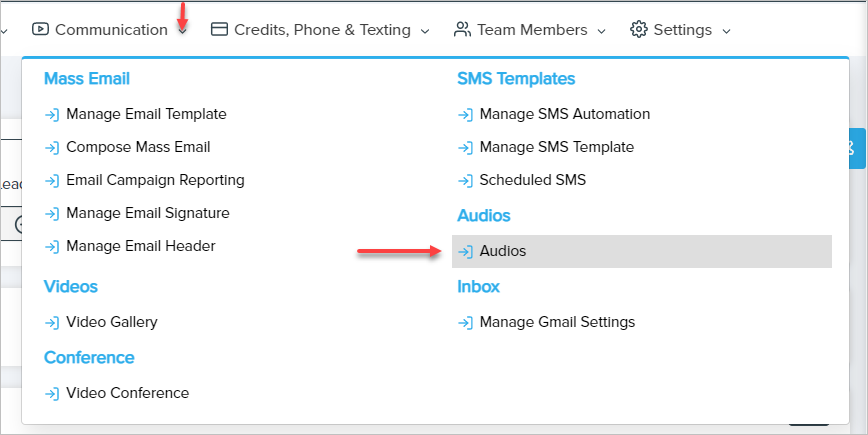Collapse the Communication dropdown chevron
The image size is (868, 435).
click(182, 31)
